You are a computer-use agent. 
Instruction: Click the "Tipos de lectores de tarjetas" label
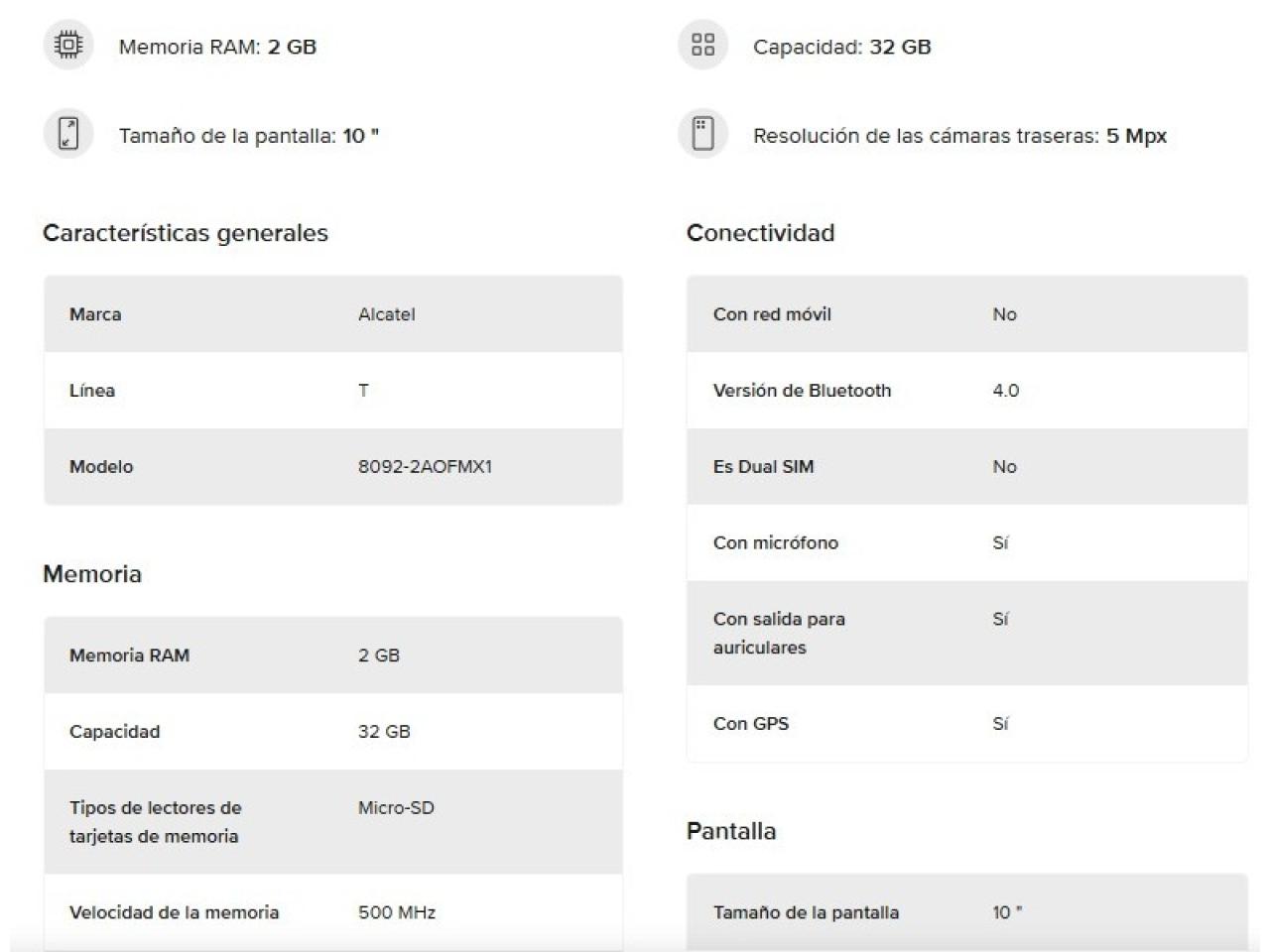[155, 822]
